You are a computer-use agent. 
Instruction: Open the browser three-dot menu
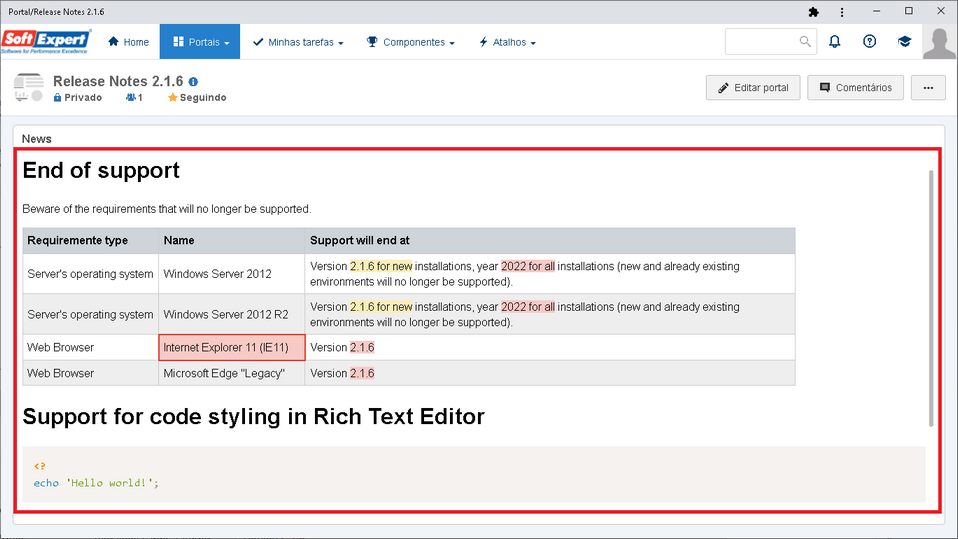point(842,12)
